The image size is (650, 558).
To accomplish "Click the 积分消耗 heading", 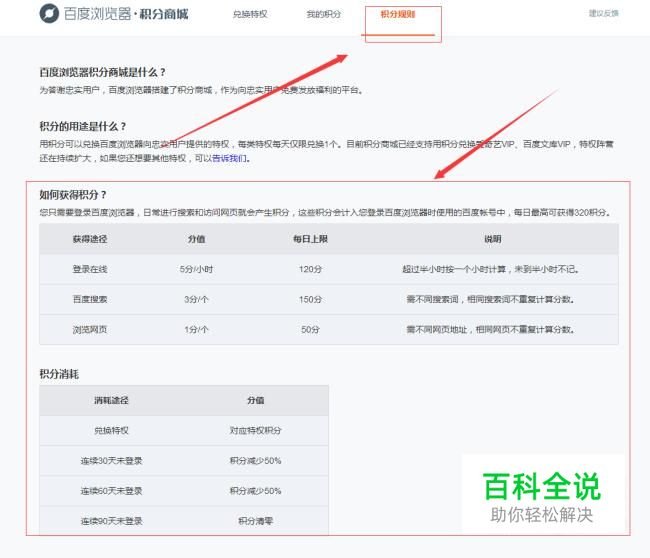I will coord(59,374).
